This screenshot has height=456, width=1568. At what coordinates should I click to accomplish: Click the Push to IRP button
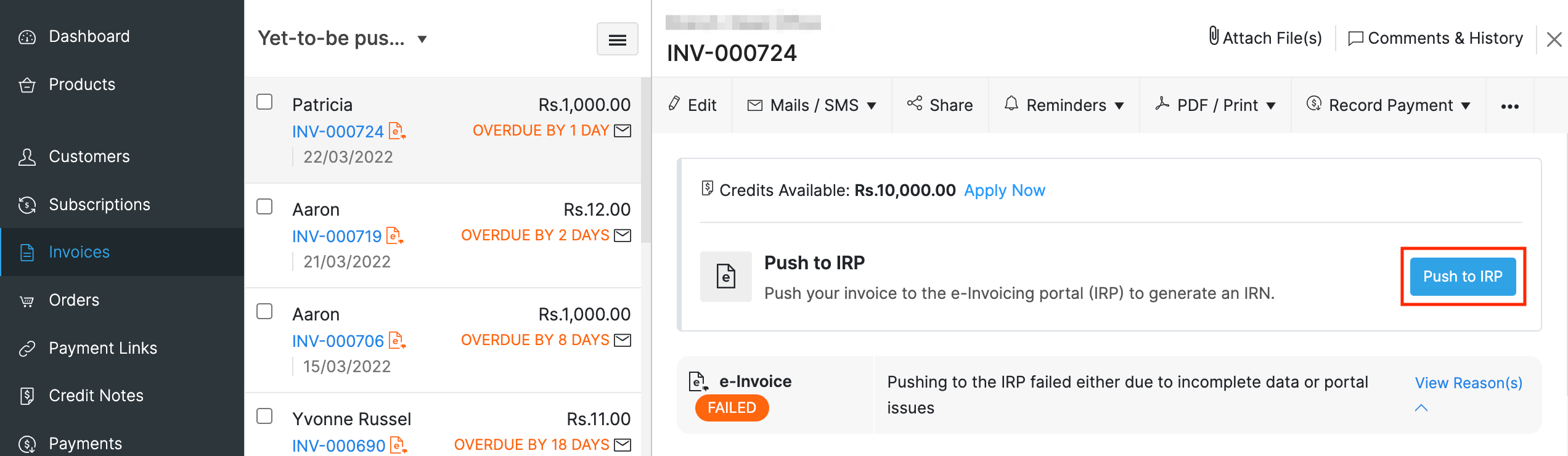[1463, 276]
